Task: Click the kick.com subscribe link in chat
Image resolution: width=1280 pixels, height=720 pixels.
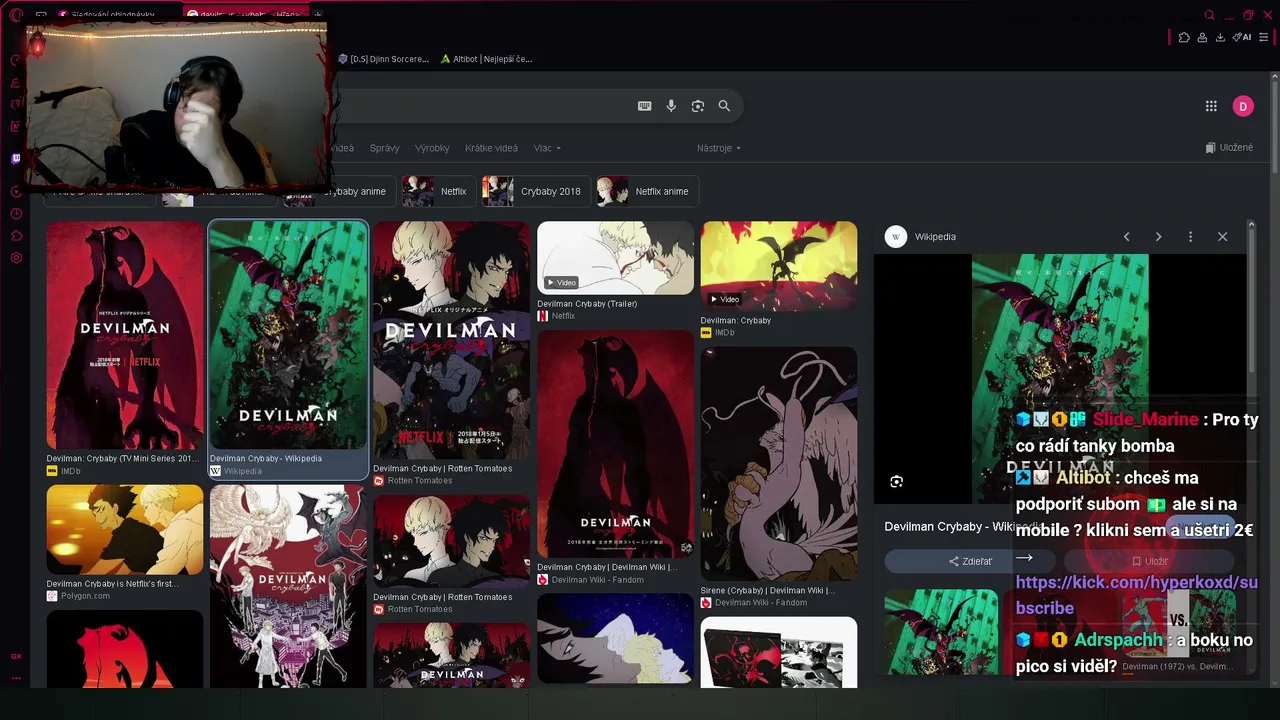Action: 1137,594
